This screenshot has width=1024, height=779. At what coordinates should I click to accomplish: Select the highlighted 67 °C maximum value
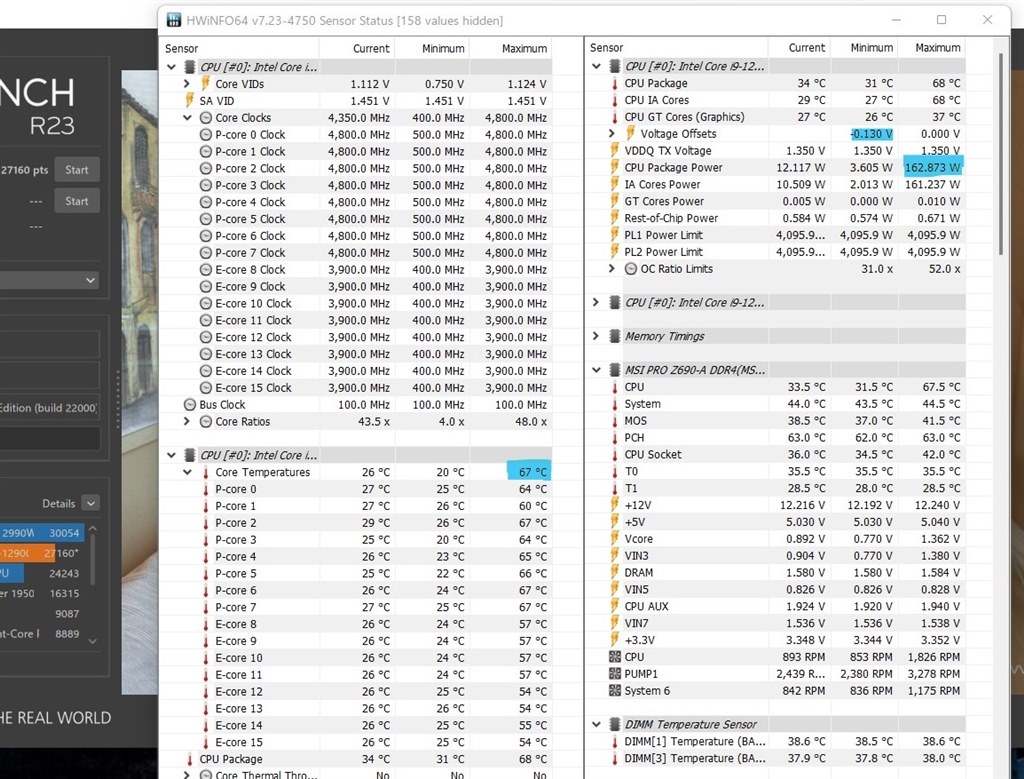tap(529, 471)
